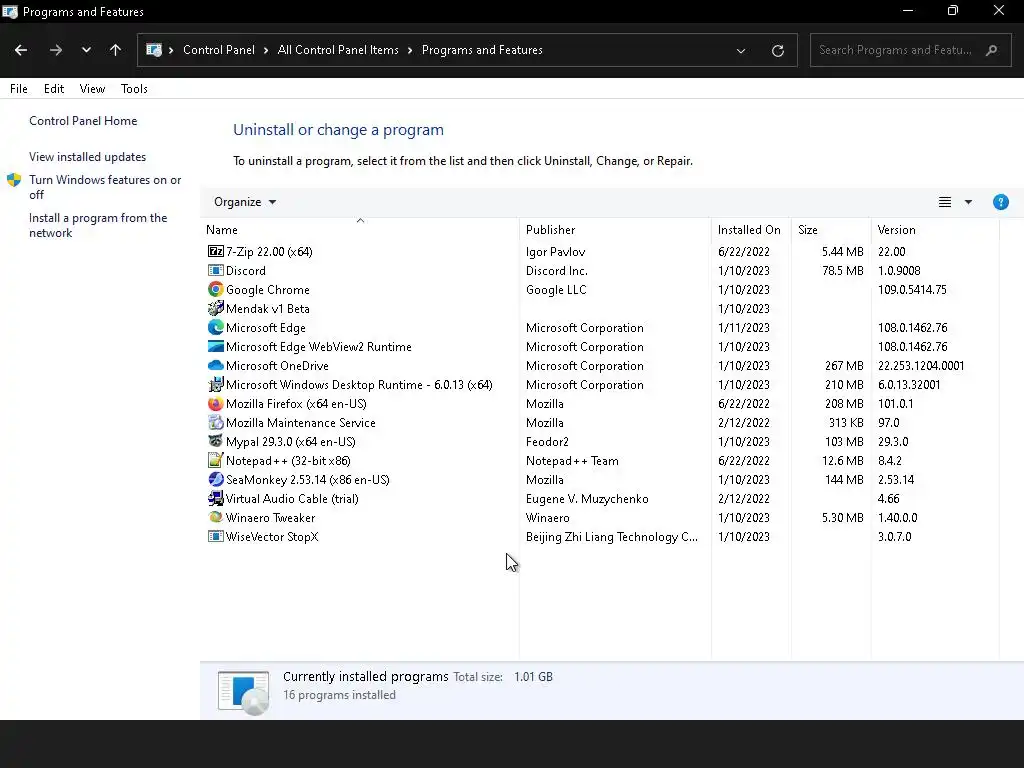Click the 109.0.5414.75 version cell
This screenshot has width=1024, height=768.
click(912, 289)
